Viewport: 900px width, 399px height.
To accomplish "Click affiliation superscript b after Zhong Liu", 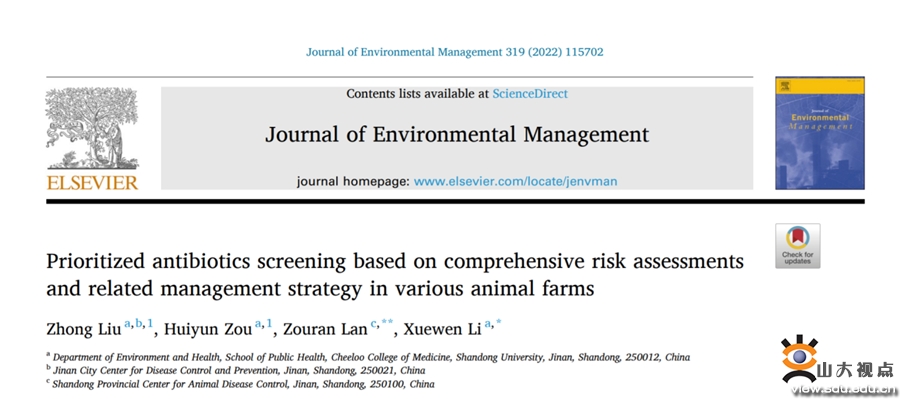I will point(138,324).
